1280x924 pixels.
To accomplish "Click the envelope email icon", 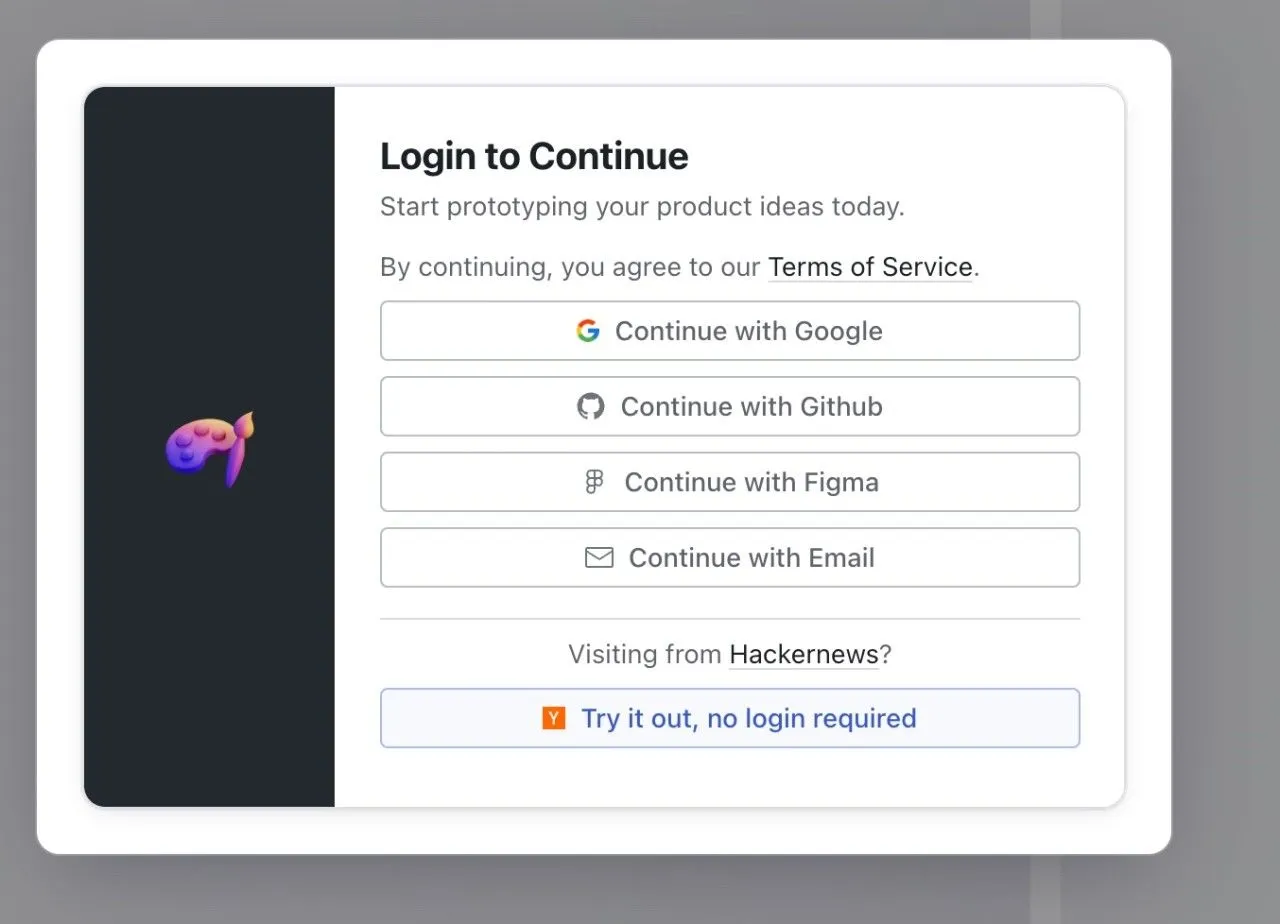I will 599,558.
